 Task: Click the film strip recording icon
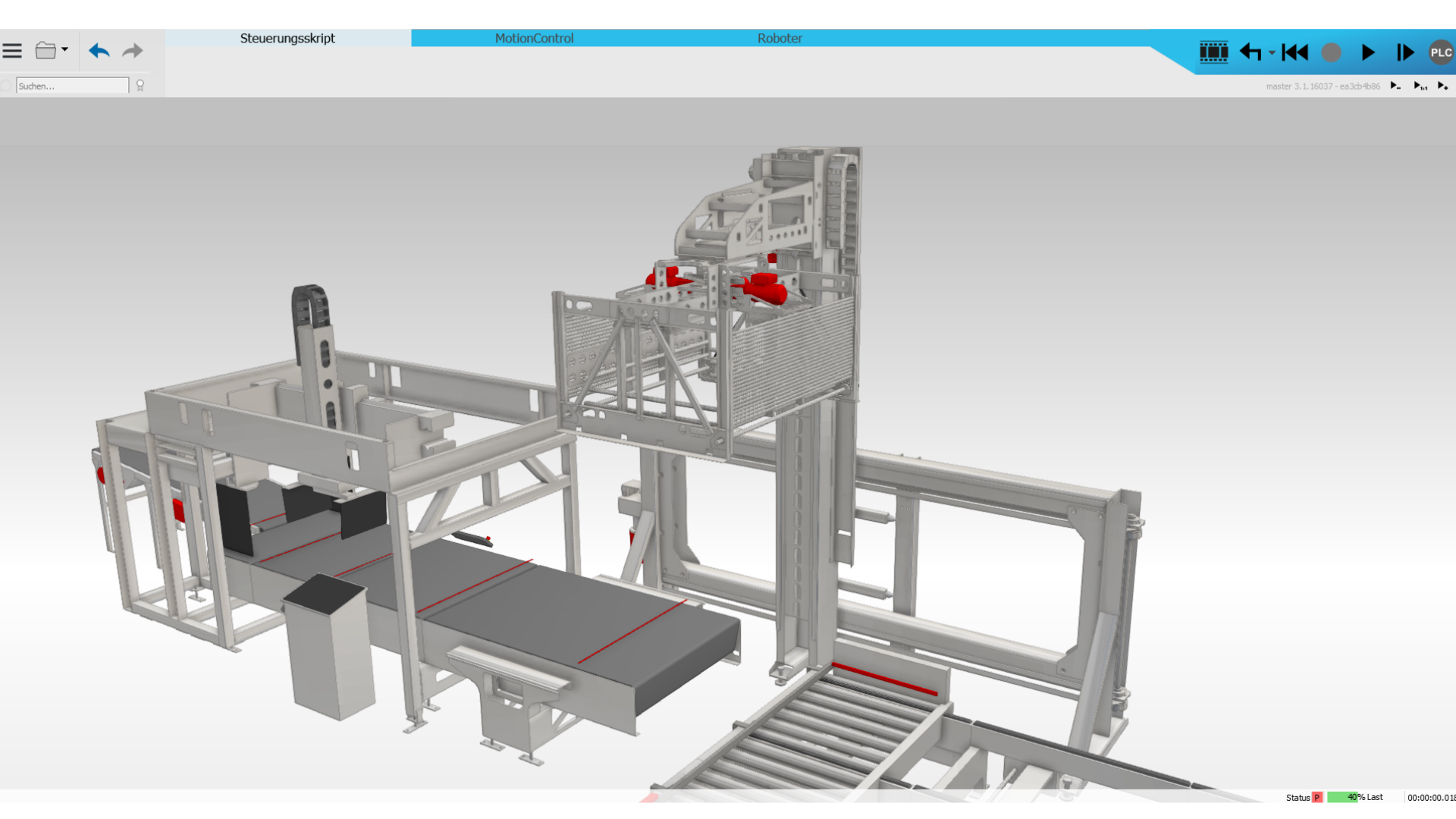click(x=1213, y=52)
